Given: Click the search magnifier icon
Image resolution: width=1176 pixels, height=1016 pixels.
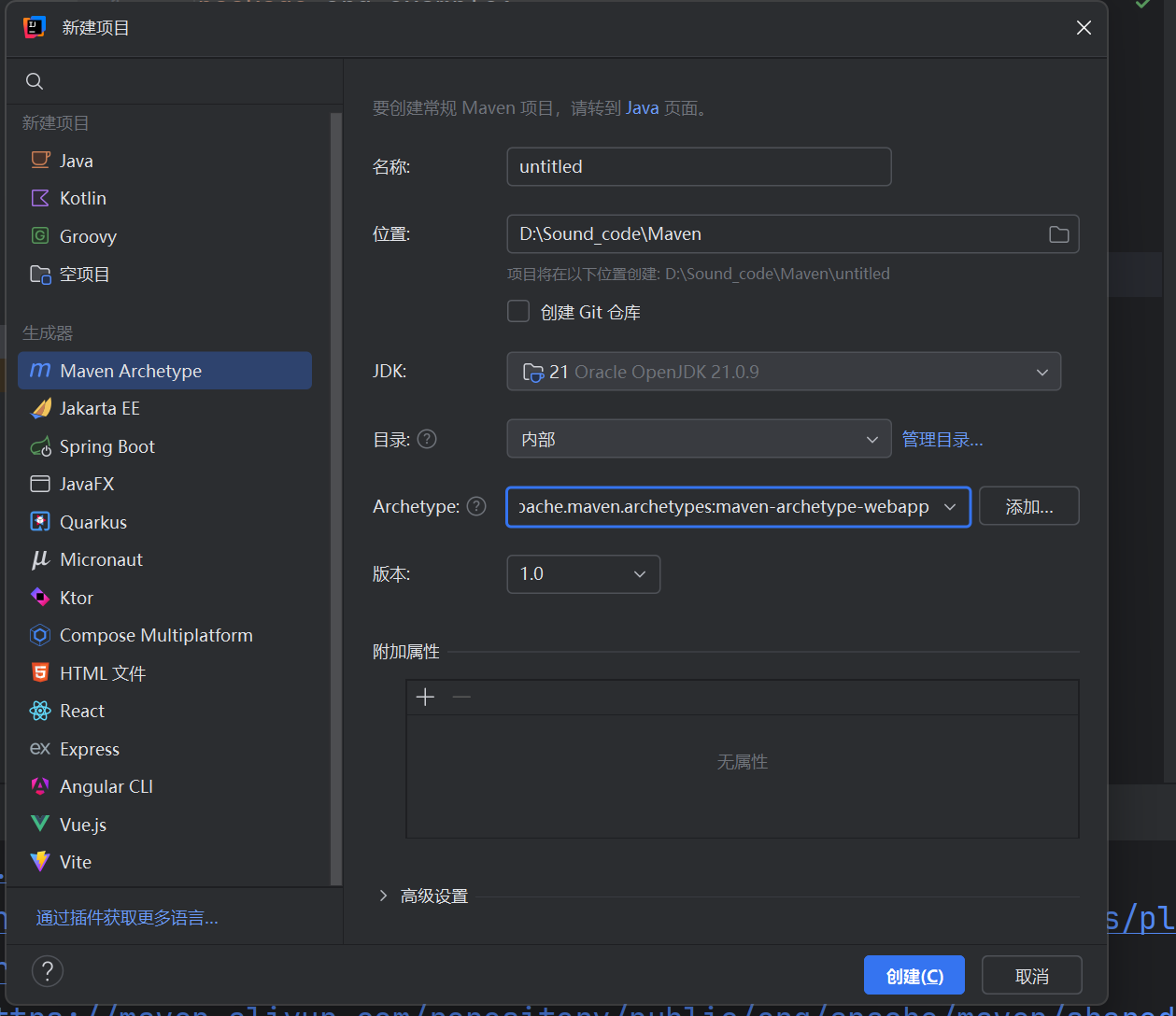Looking at the screenshot, I should (x=35, y=81).
